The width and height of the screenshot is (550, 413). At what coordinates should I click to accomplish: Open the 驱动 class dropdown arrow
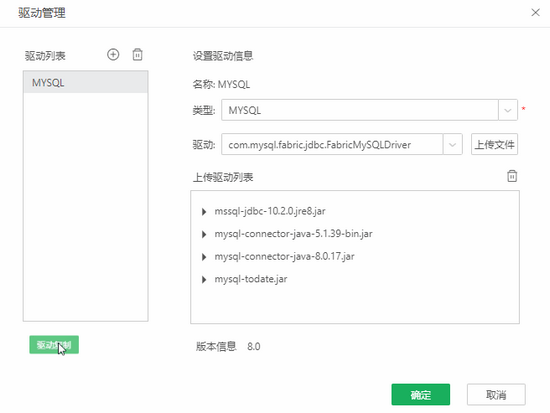[x=452, y=144]
